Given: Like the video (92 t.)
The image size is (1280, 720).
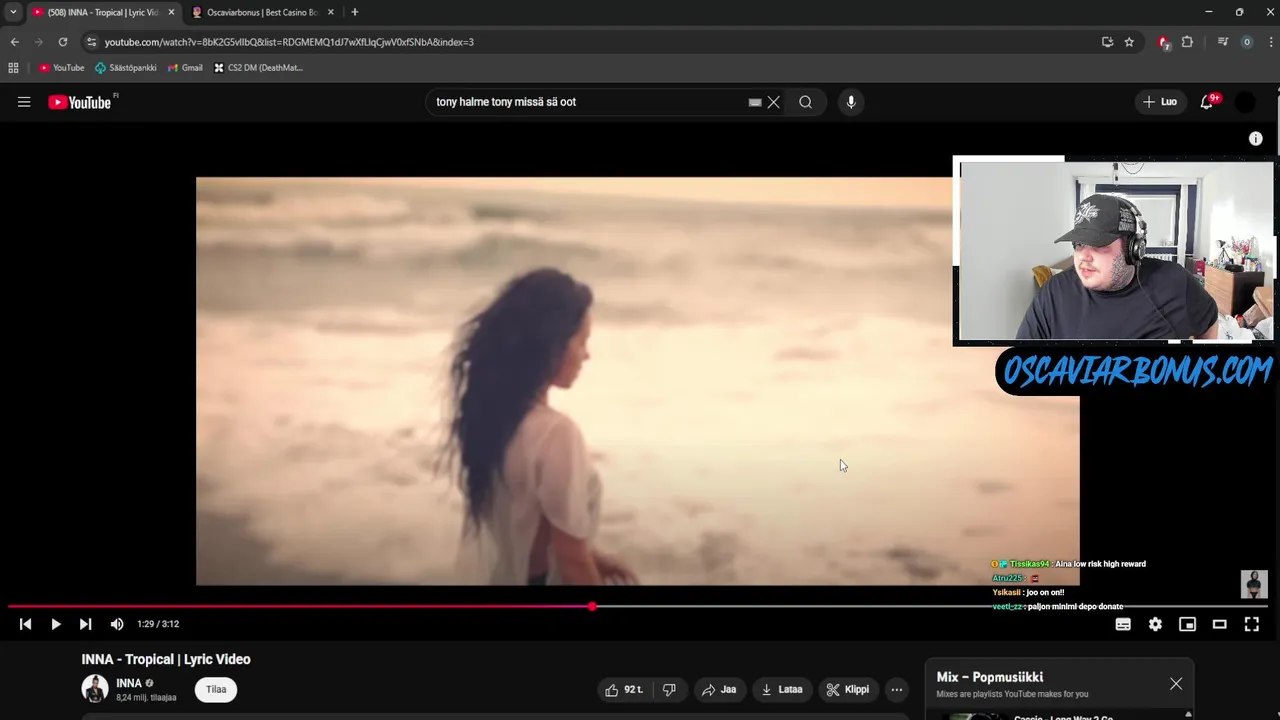Looking at the screenshot, I should [624, 689].
